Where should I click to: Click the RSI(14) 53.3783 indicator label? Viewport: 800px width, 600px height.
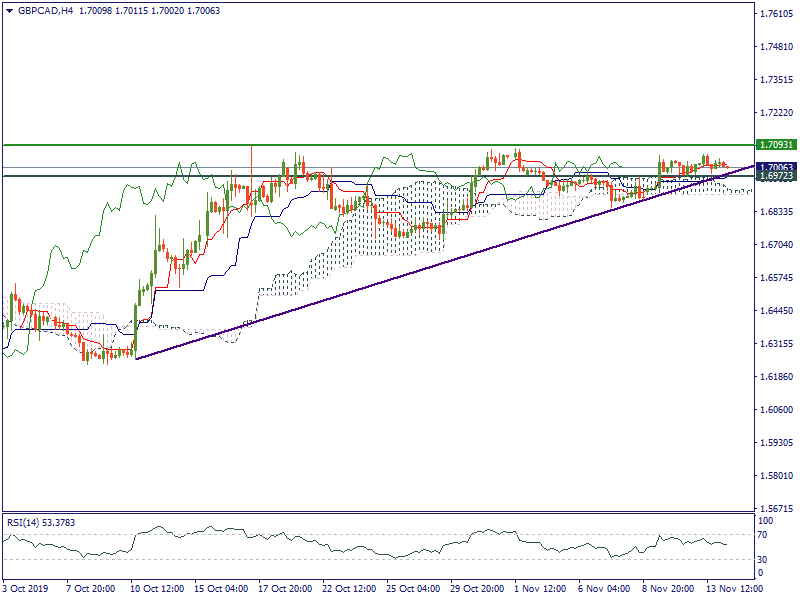(x=40, y=521)
